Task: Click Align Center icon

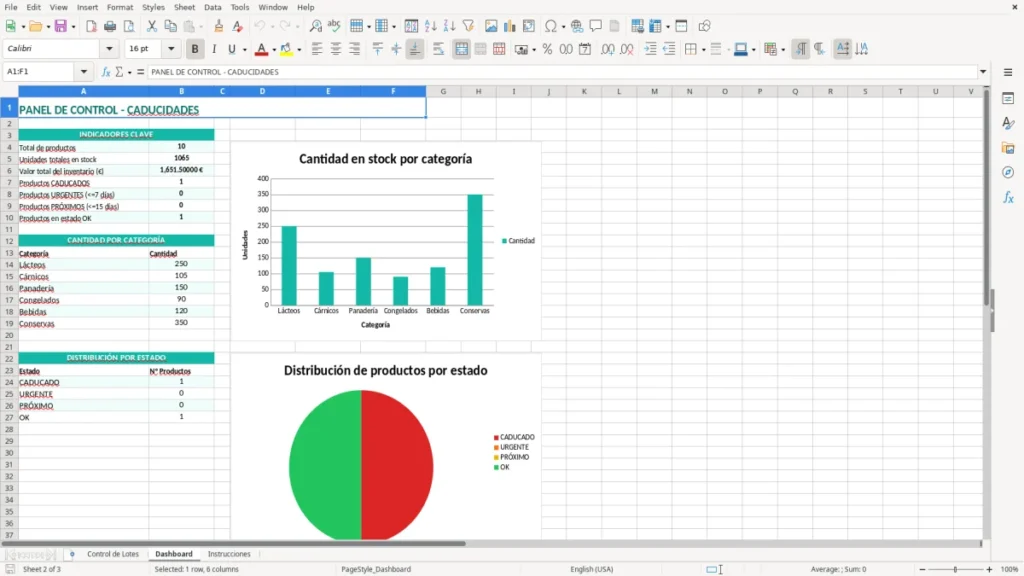Action: pyautogui.click(x=336, y=49)
